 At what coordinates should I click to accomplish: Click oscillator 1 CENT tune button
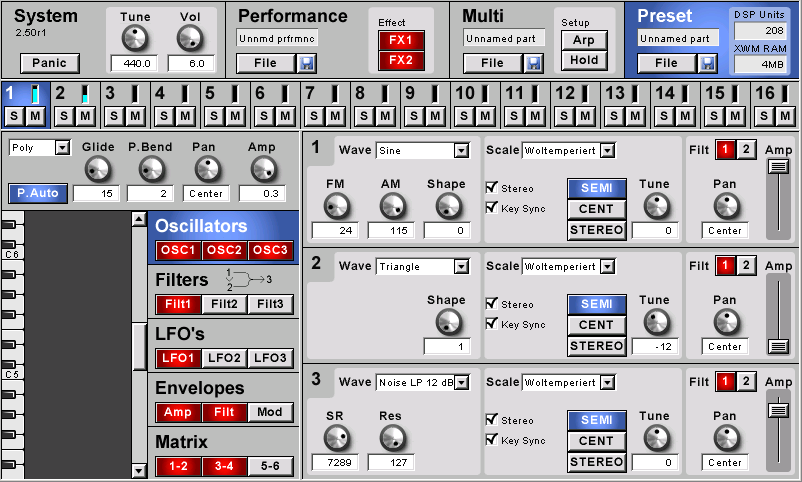click(x=596, y=209)
